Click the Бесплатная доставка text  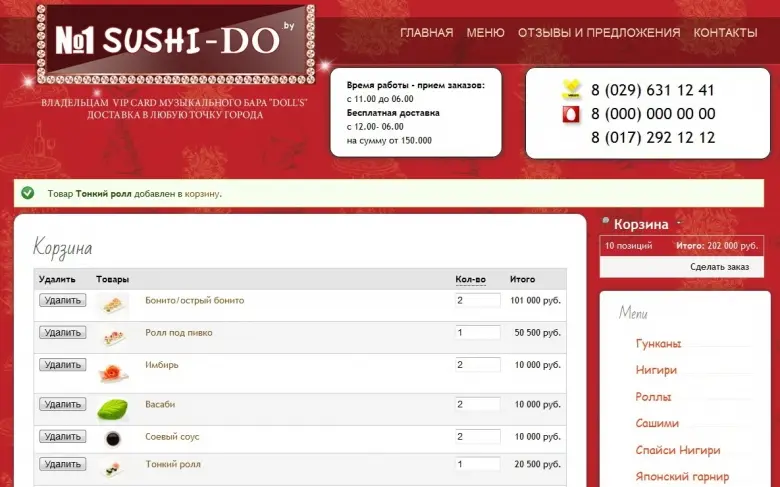coord(393,113)
